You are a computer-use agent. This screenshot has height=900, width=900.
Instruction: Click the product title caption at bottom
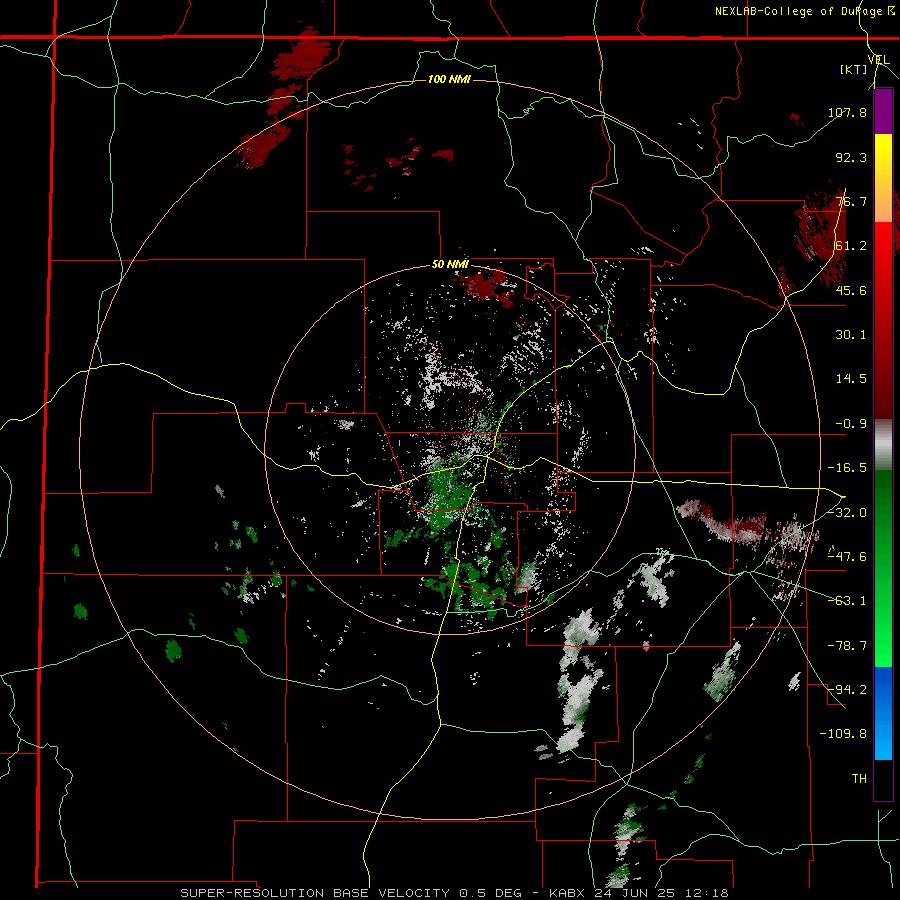click(x=455, y=893)
